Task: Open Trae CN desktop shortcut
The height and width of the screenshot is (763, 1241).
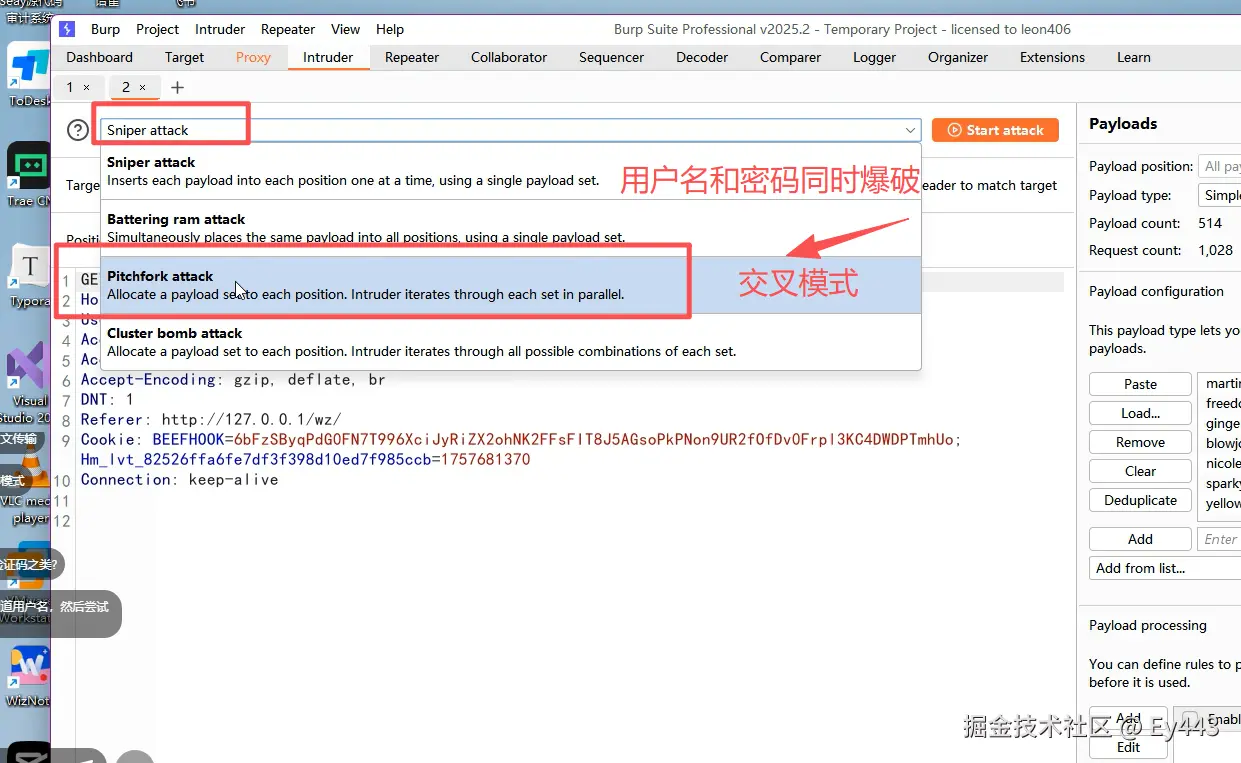Action: tap(29, 175)
